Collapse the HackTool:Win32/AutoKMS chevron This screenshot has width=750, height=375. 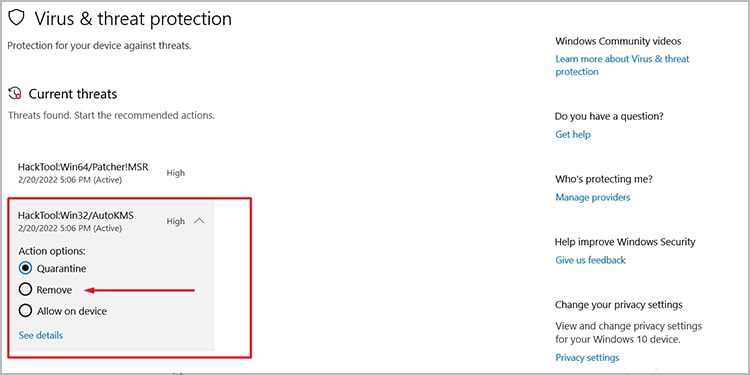click(199, 221)
